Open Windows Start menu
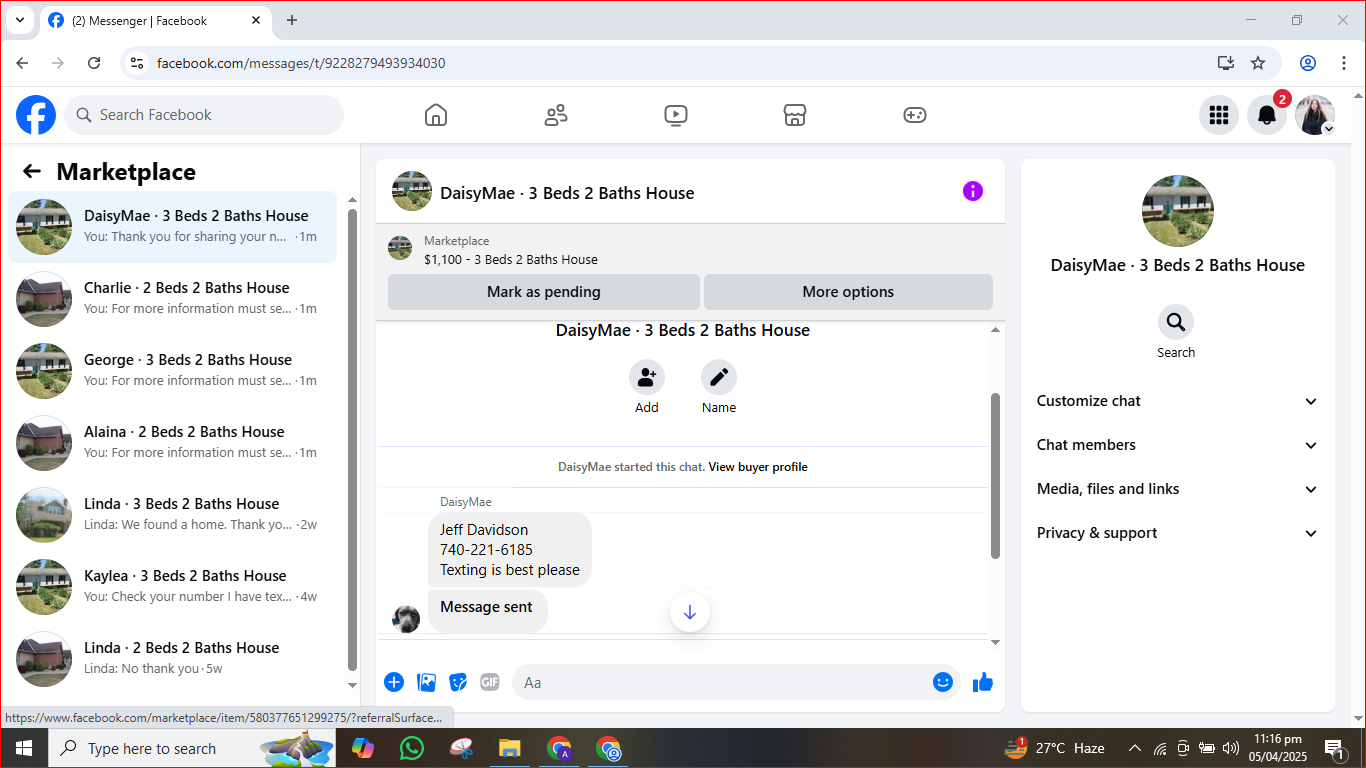 [x=23, y=748]
